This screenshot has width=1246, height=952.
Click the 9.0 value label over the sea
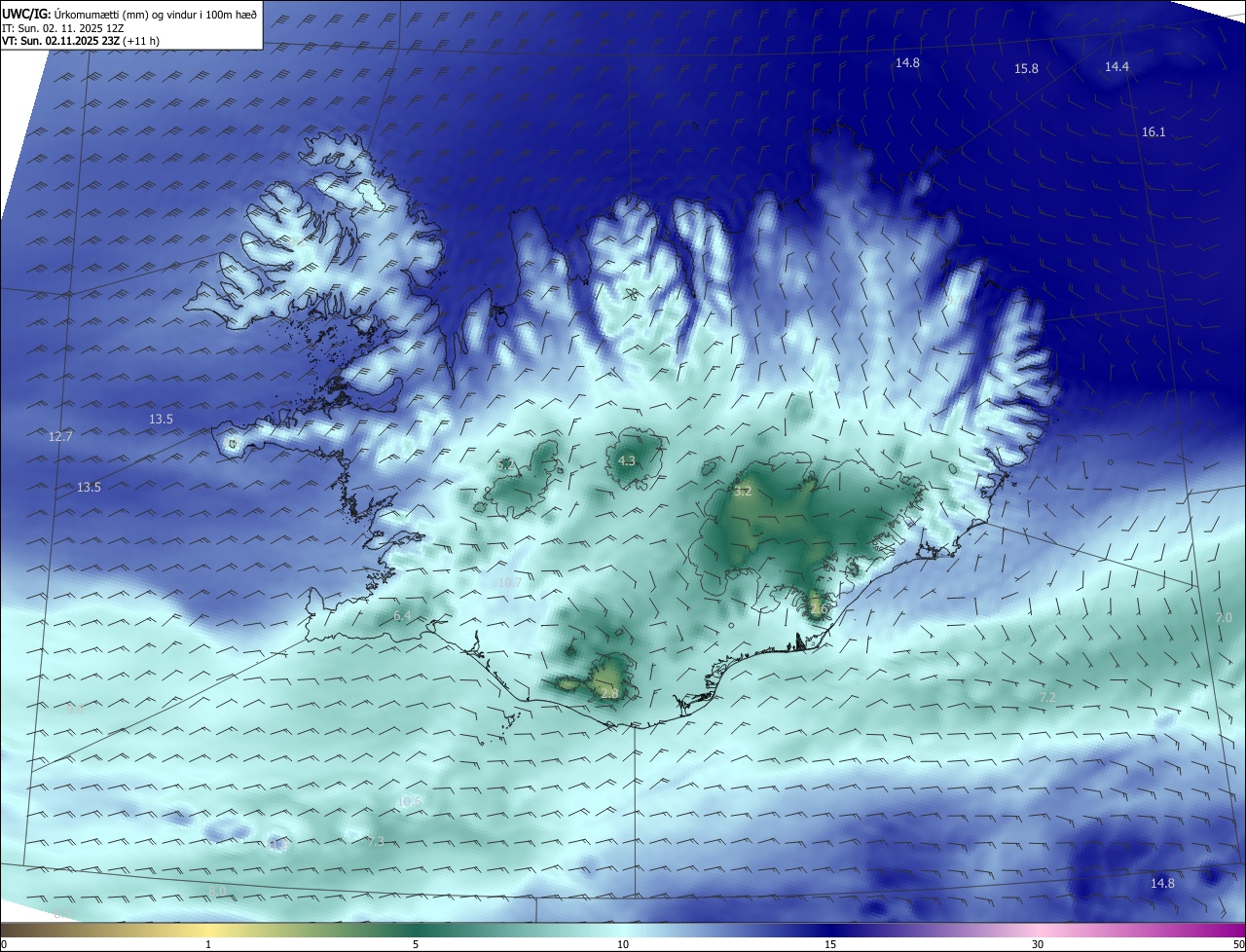coord(75,710)
